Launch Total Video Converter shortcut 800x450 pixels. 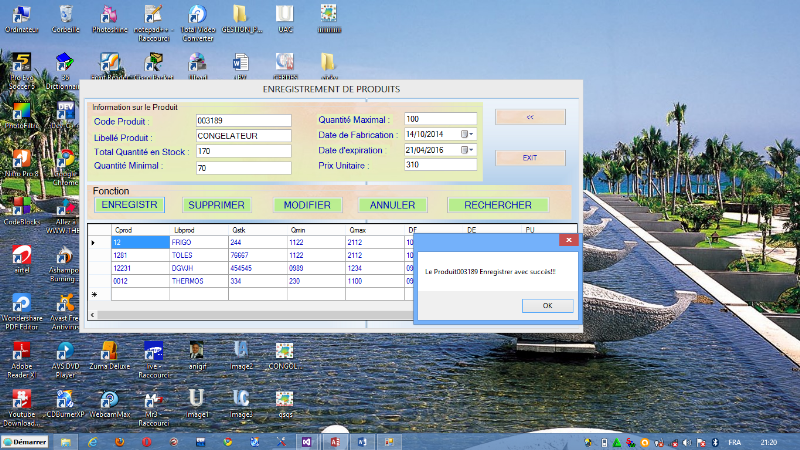(x=198, y=16)
